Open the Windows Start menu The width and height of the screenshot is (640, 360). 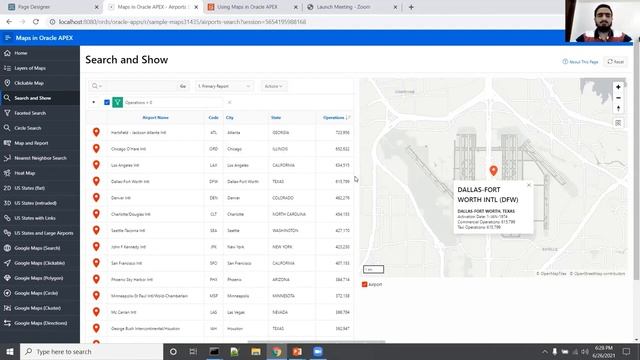10,351
